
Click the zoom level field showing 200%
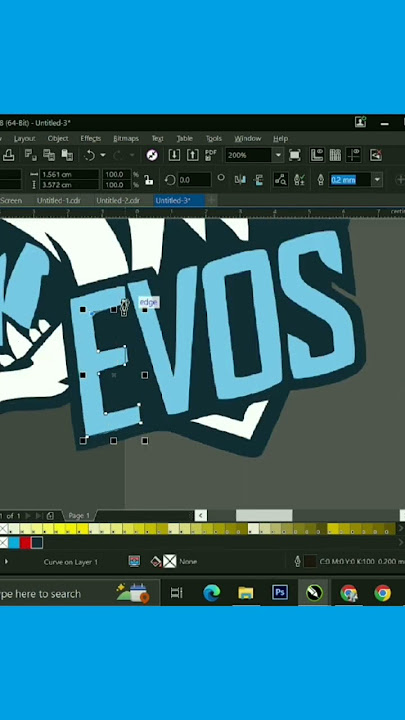[x=248, y=155]
